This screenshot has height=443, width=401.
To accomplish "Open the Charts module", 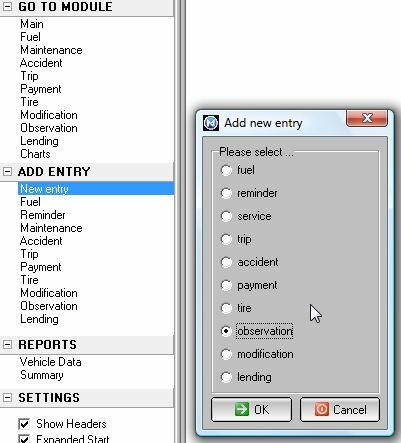I will [x=35, y=154].
